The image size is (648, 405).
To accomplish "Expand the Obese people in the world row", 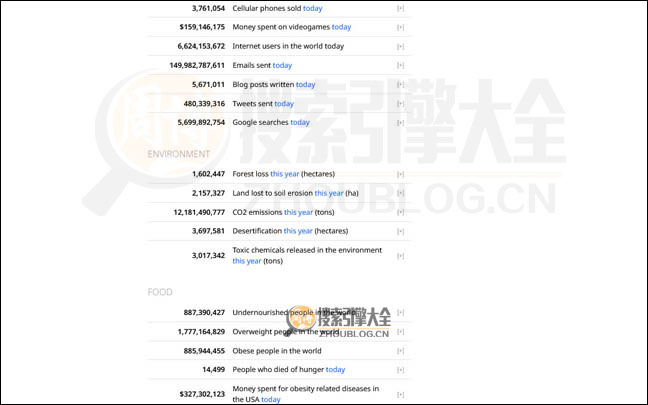I will pyautogui.click(x=401, y=351).
